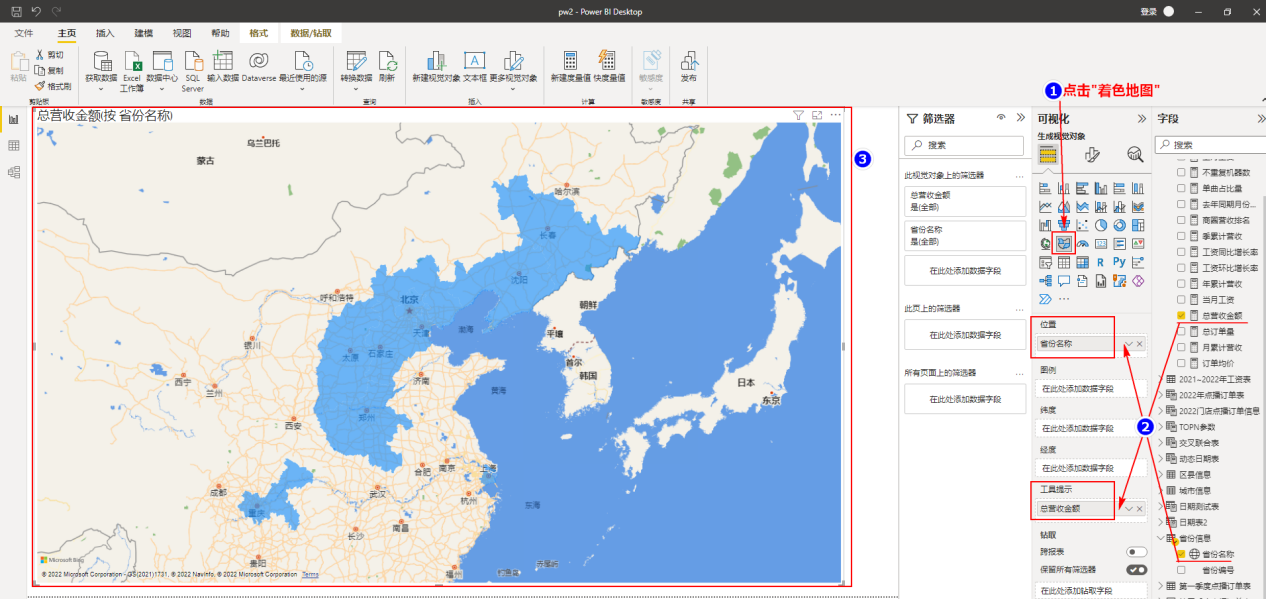The width and height of the screenshot is (1266, 599).
Task: Select the Python (Py) visual icon
Action: coord(1119,262)
